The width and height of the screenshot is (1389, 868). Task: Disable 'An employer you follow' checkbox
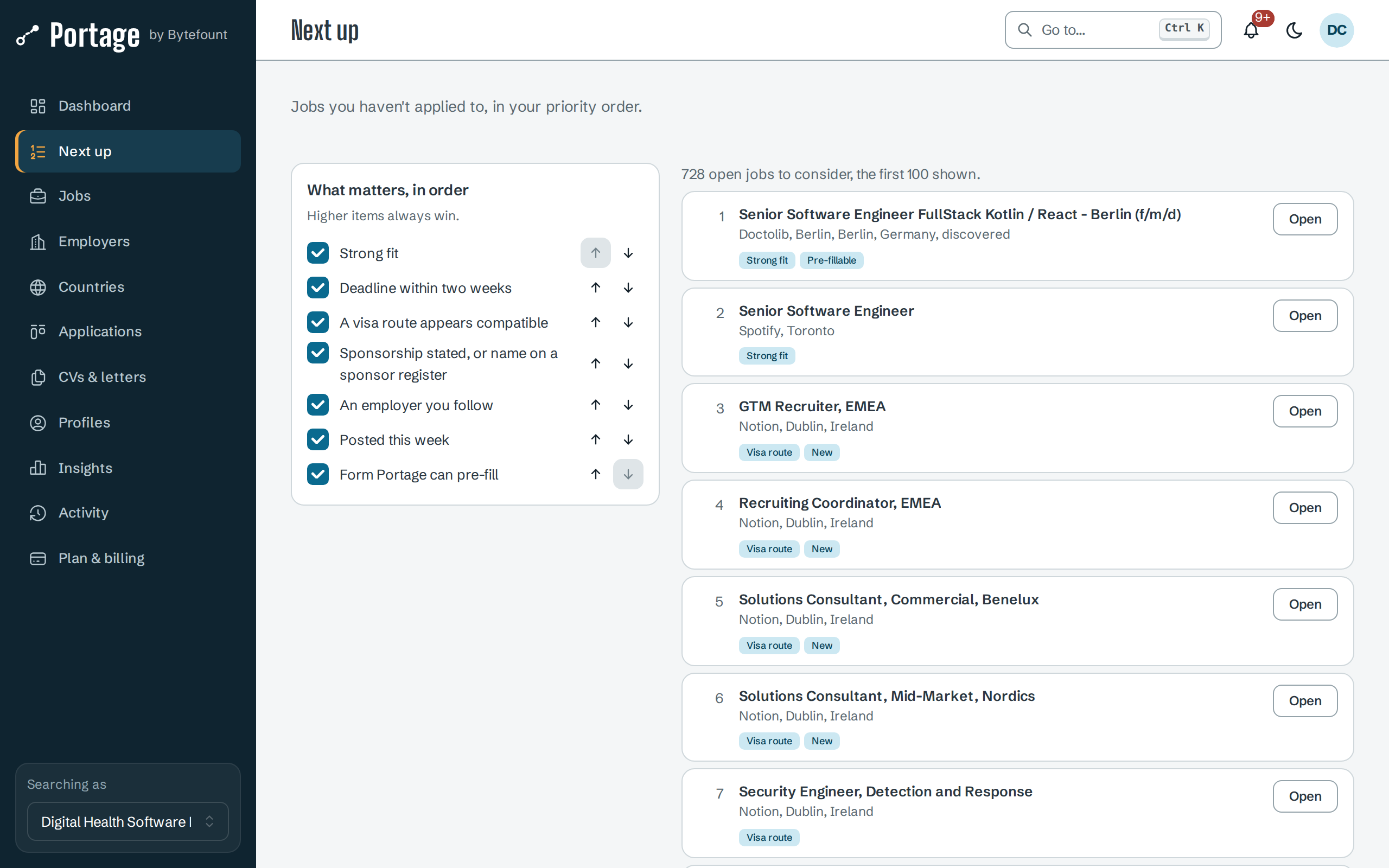pos(318,405)
